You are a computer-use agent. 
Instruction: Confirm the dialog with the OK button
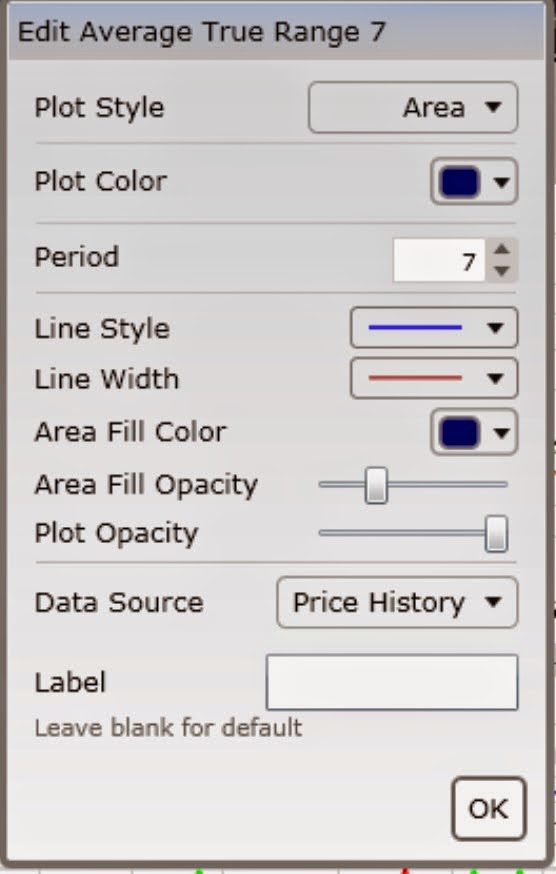coord(489,808)
